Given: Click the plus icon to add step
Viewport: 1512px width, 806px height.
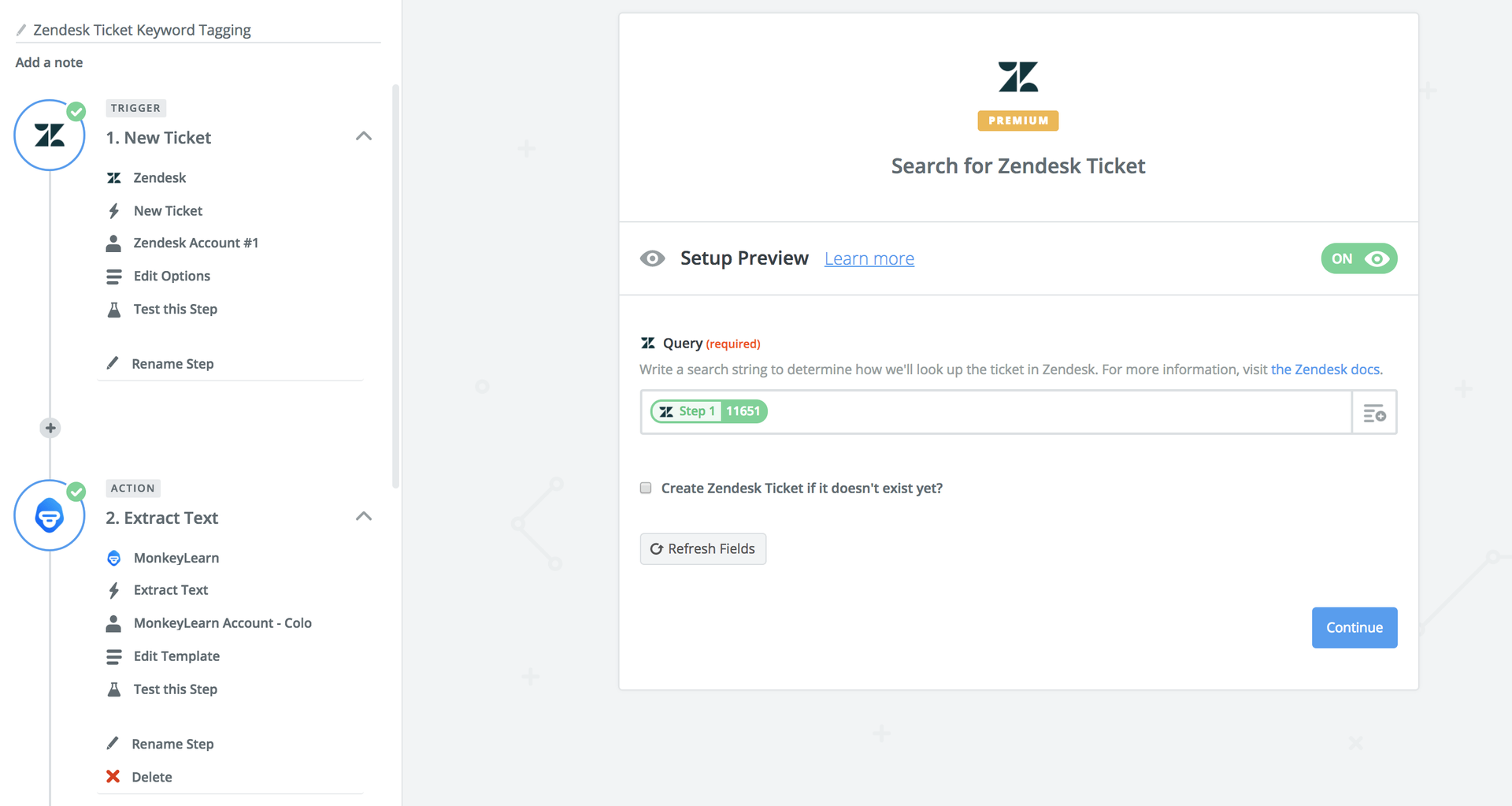Looking at the screenshot, I should coord(50,428).
